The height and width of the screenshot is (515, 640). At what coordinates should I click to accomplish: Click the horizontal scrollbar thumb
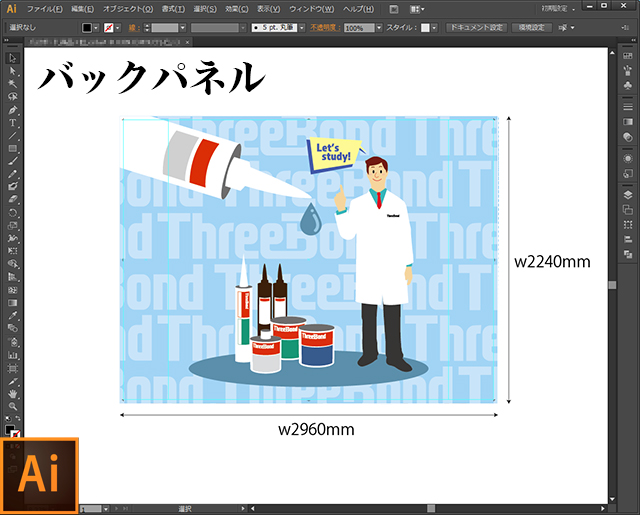pyautogui.click(x=431, y=508)
